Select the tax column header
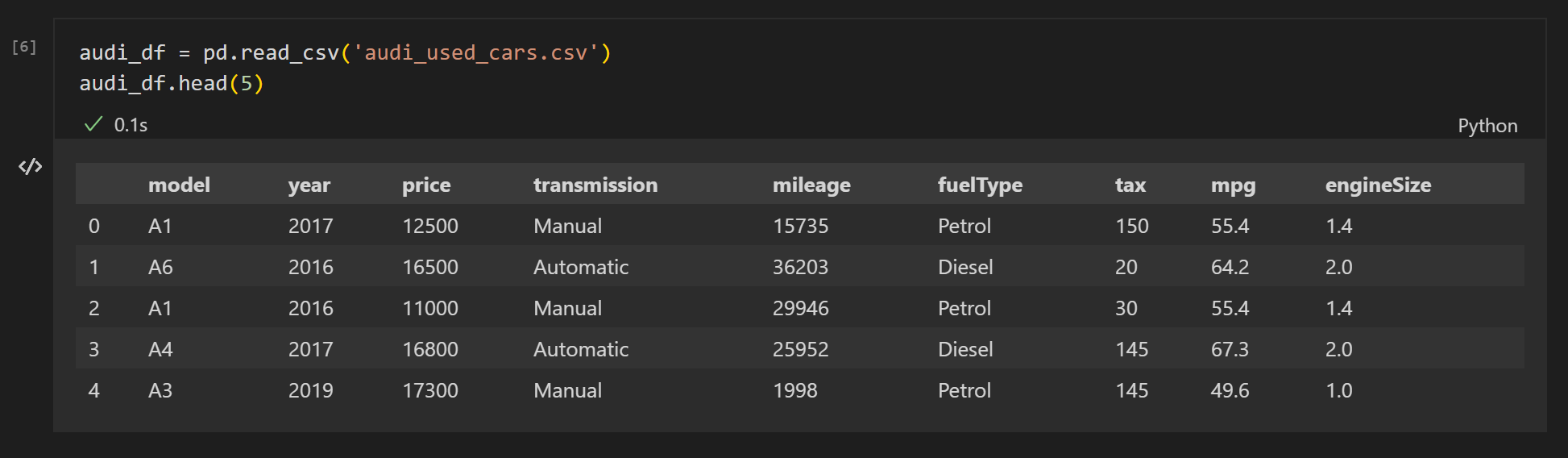The height and width of the screenshot is (458, 1568). (1130, 185)
